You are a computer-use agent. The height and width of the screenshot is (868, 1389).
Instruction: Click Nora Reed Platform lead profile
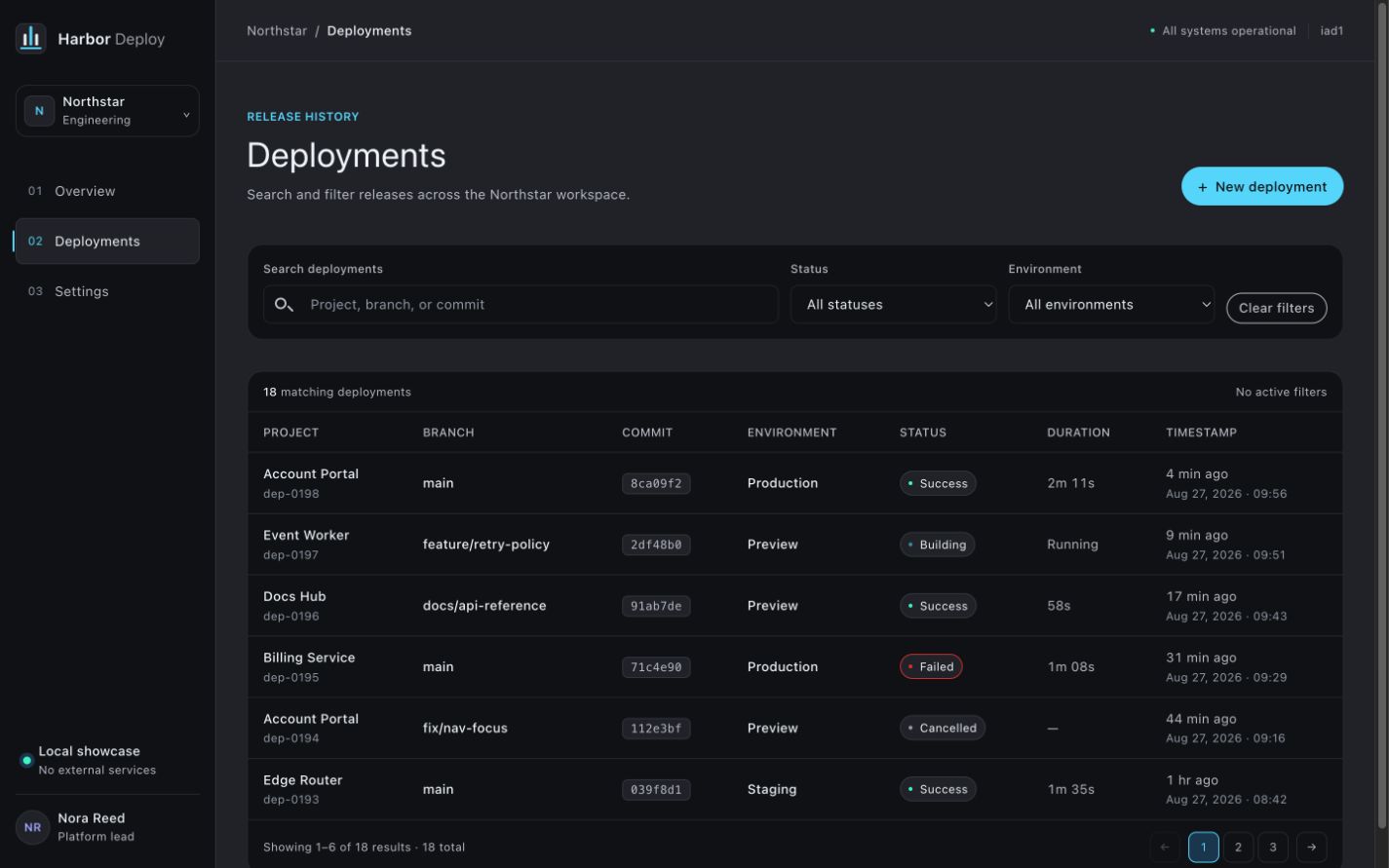(107, 827)
